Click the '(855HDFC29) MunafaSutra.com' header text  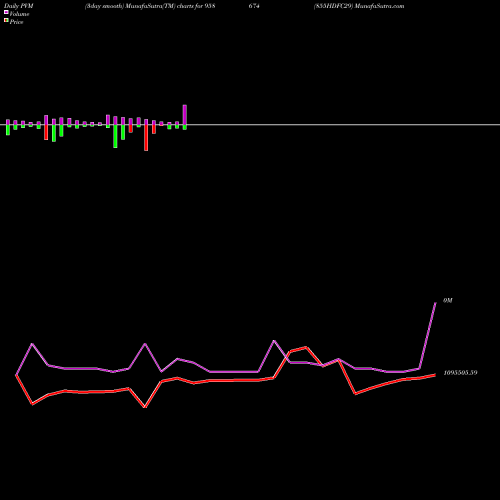(x=359, y=6)
